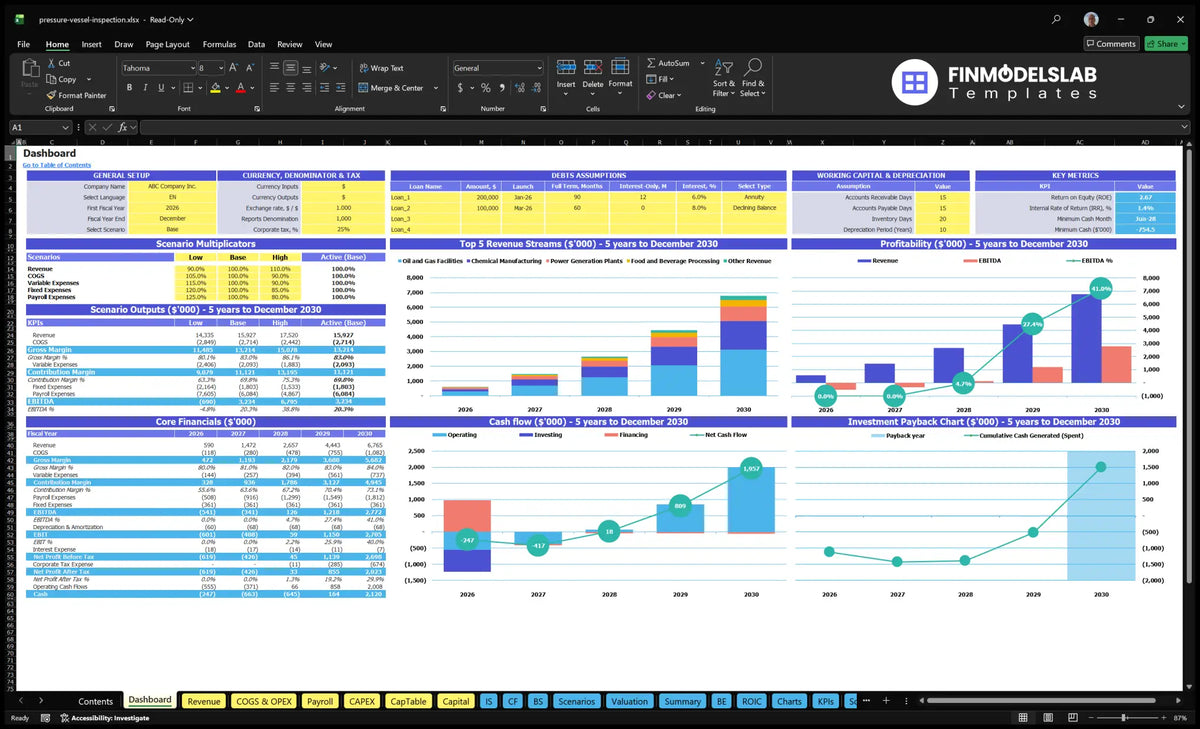Click the Format cells icon
The height and width of the screenshot is (729, 1200).
(620, 67)
